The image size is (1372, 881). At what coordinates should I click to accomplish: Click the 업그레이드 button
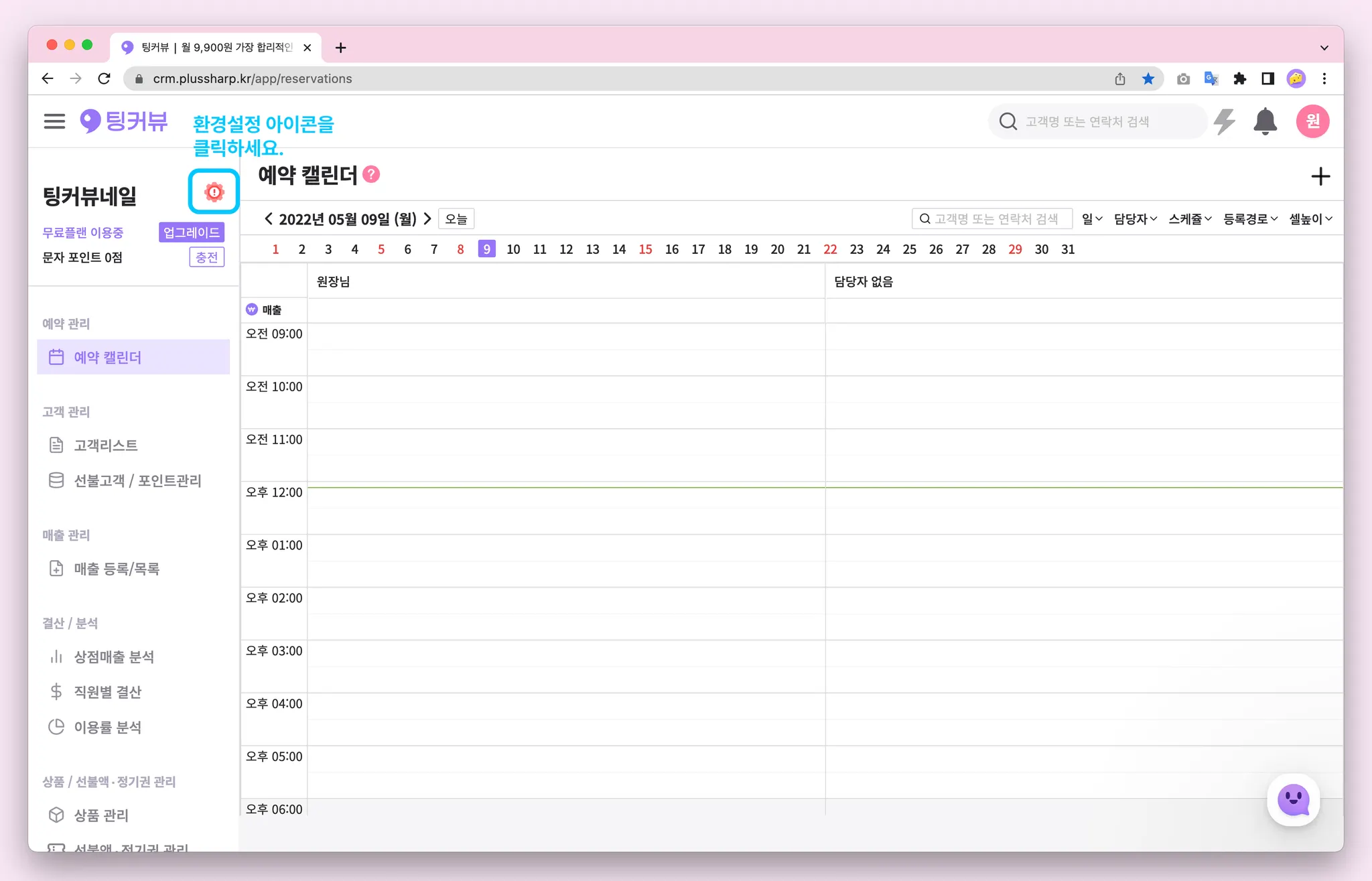(x=192, y=232)
